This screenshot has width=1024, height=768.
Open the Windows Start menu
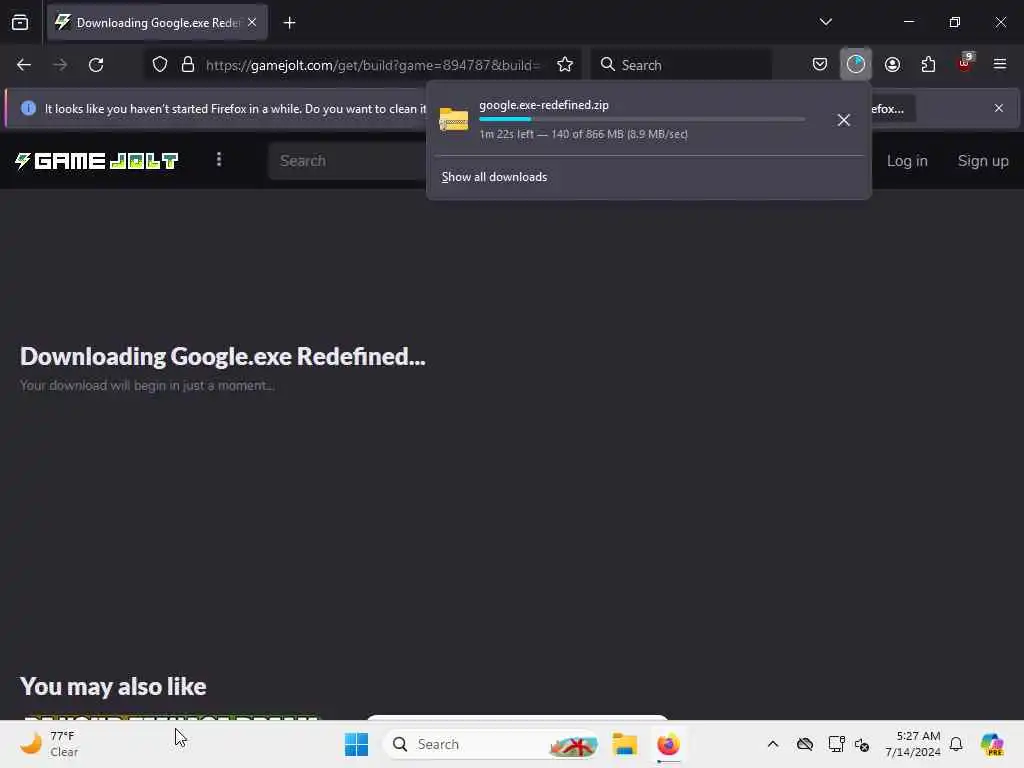coord(356,744)
